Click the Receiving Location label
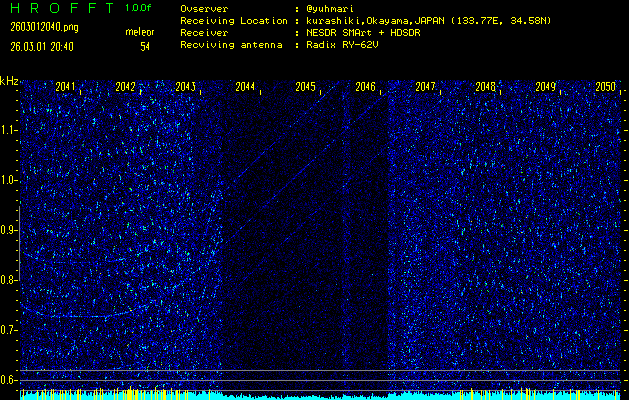629x400 pixels. (234, 21)
